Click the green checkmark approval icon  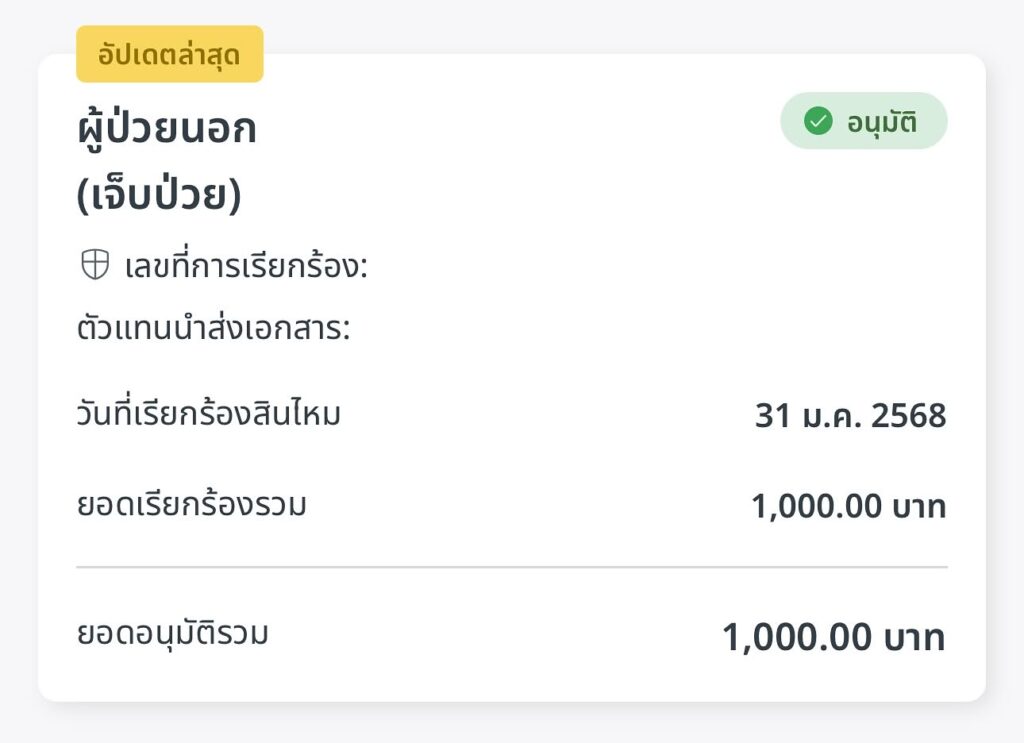[818, 121]
